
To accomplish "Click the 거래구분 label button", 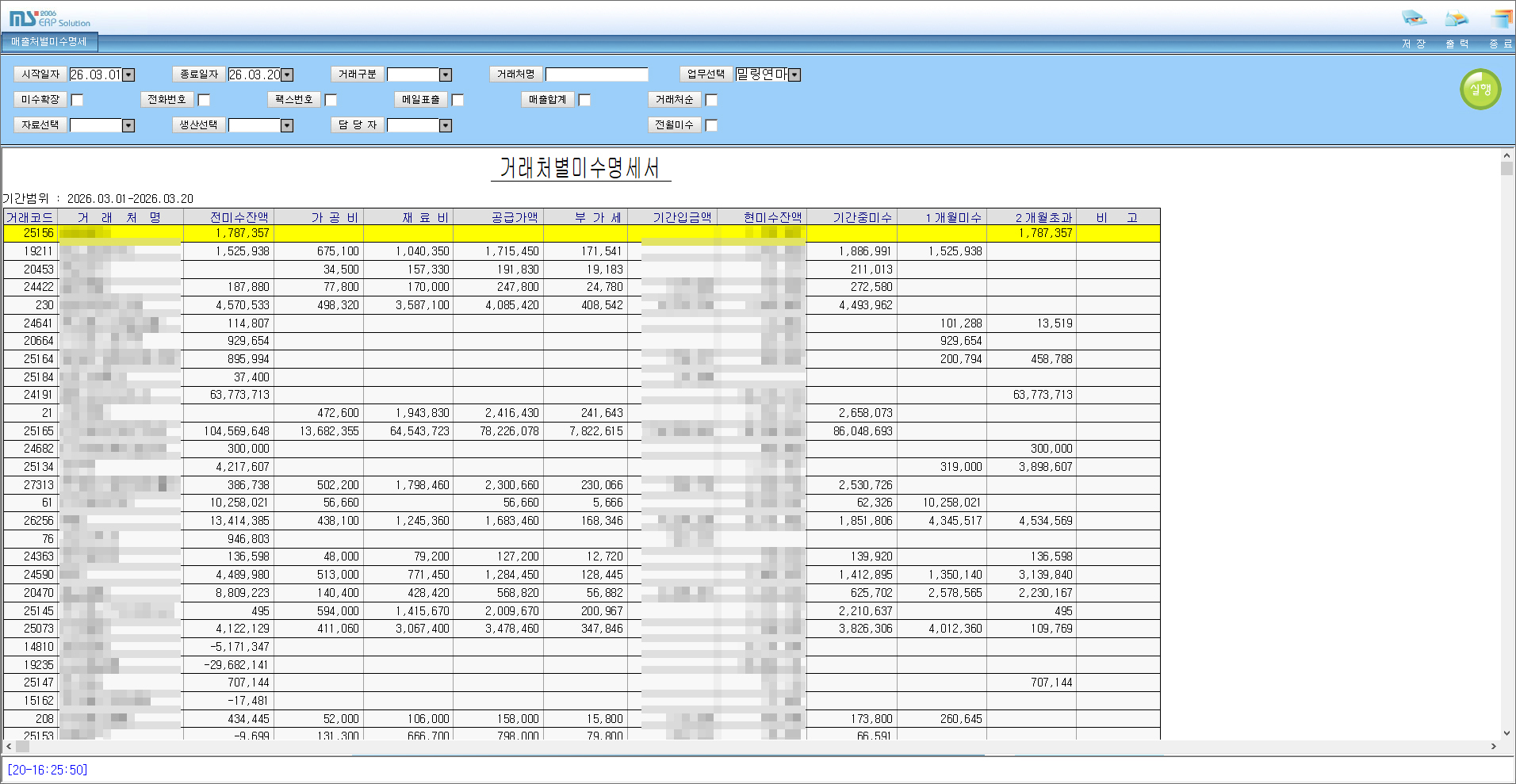I will [358, 75].
